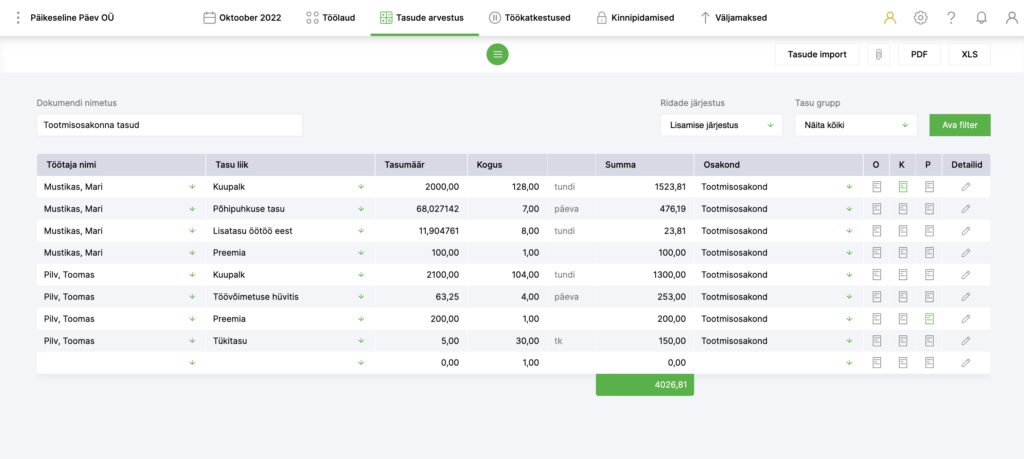Expand employee dropdown in Mari Kuupalk row
The image size is (1024, 459).
(x=192, y=187)
